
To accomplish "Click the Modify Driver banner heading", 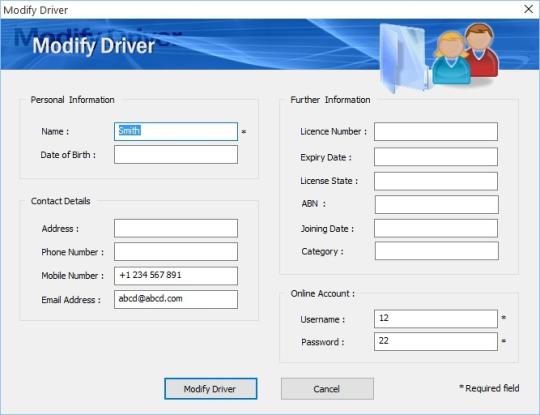I will 93,46.
